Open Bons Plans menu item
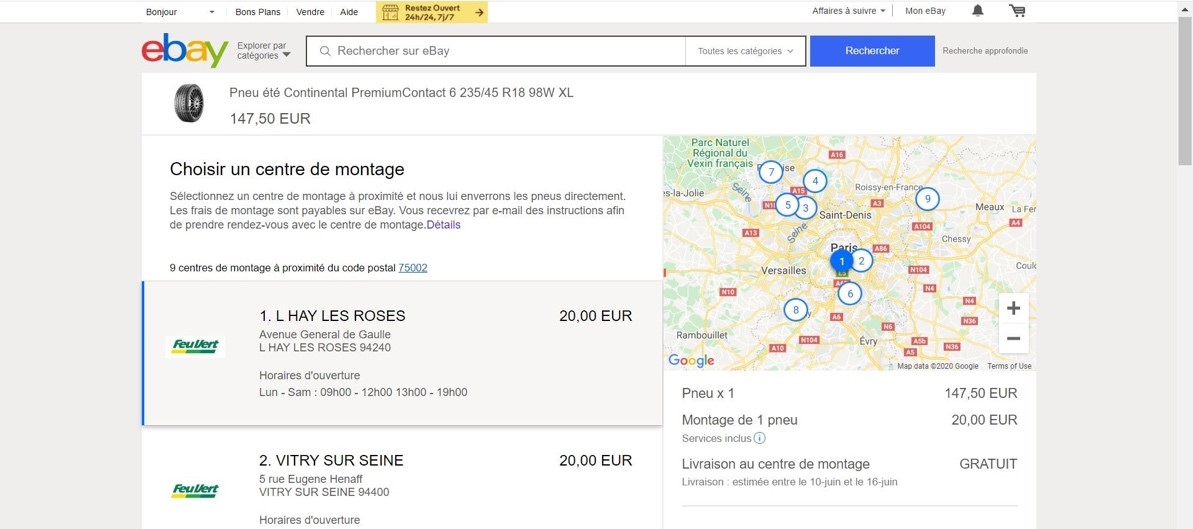This screenshot has height=529, width=1193. [258, 12]
